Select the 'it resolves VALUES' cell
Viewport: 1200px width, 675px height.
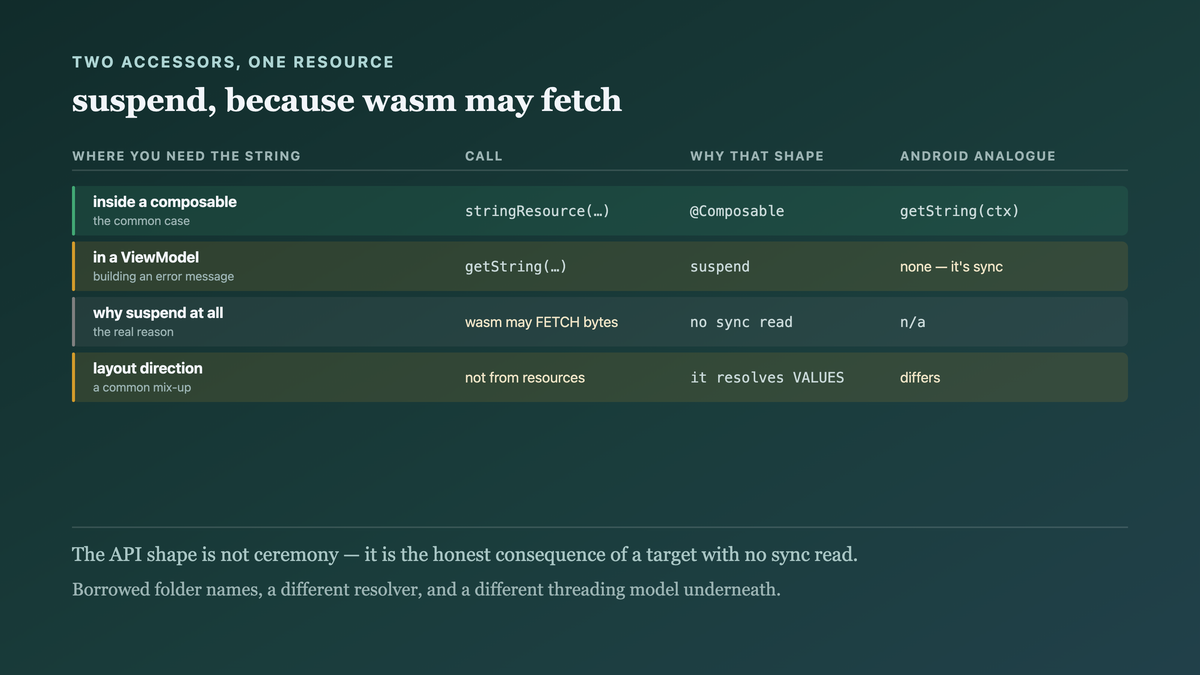tap(767, 378)
